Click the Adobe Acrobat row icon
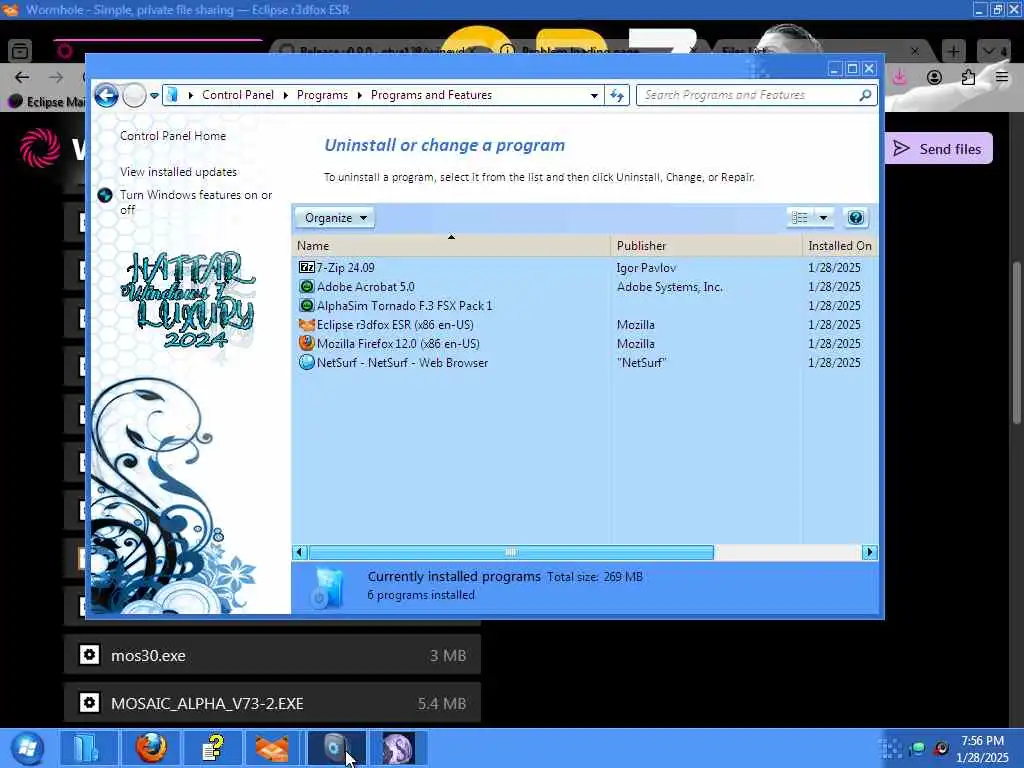Viewport: 1024px width, 768px height. click(306, 287)
